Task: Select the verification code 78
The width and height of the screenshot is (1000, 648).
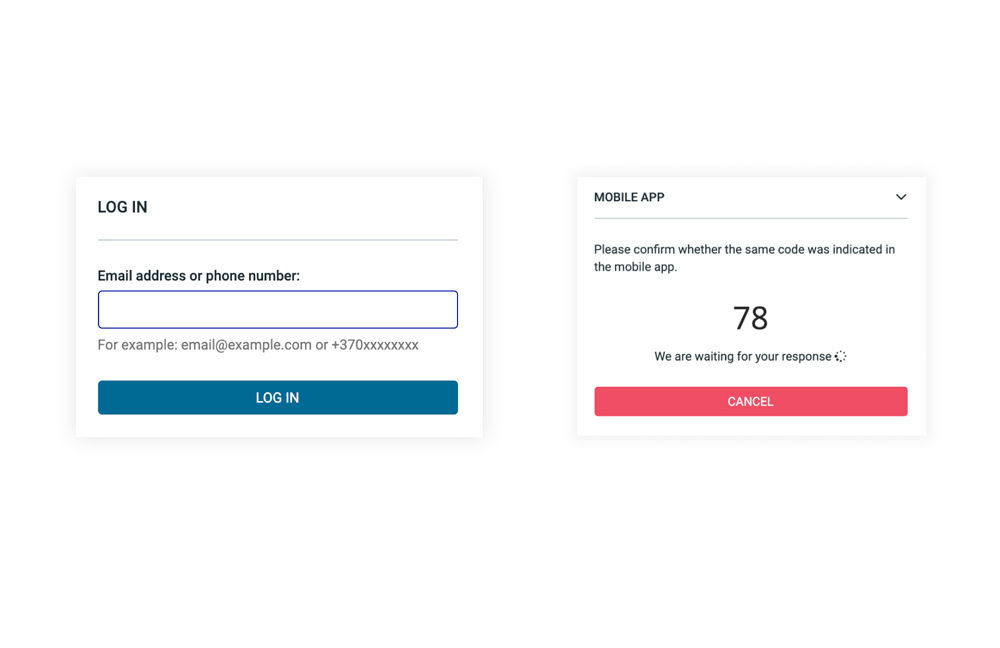Action: pyautogui.click(x=750, y=318)
